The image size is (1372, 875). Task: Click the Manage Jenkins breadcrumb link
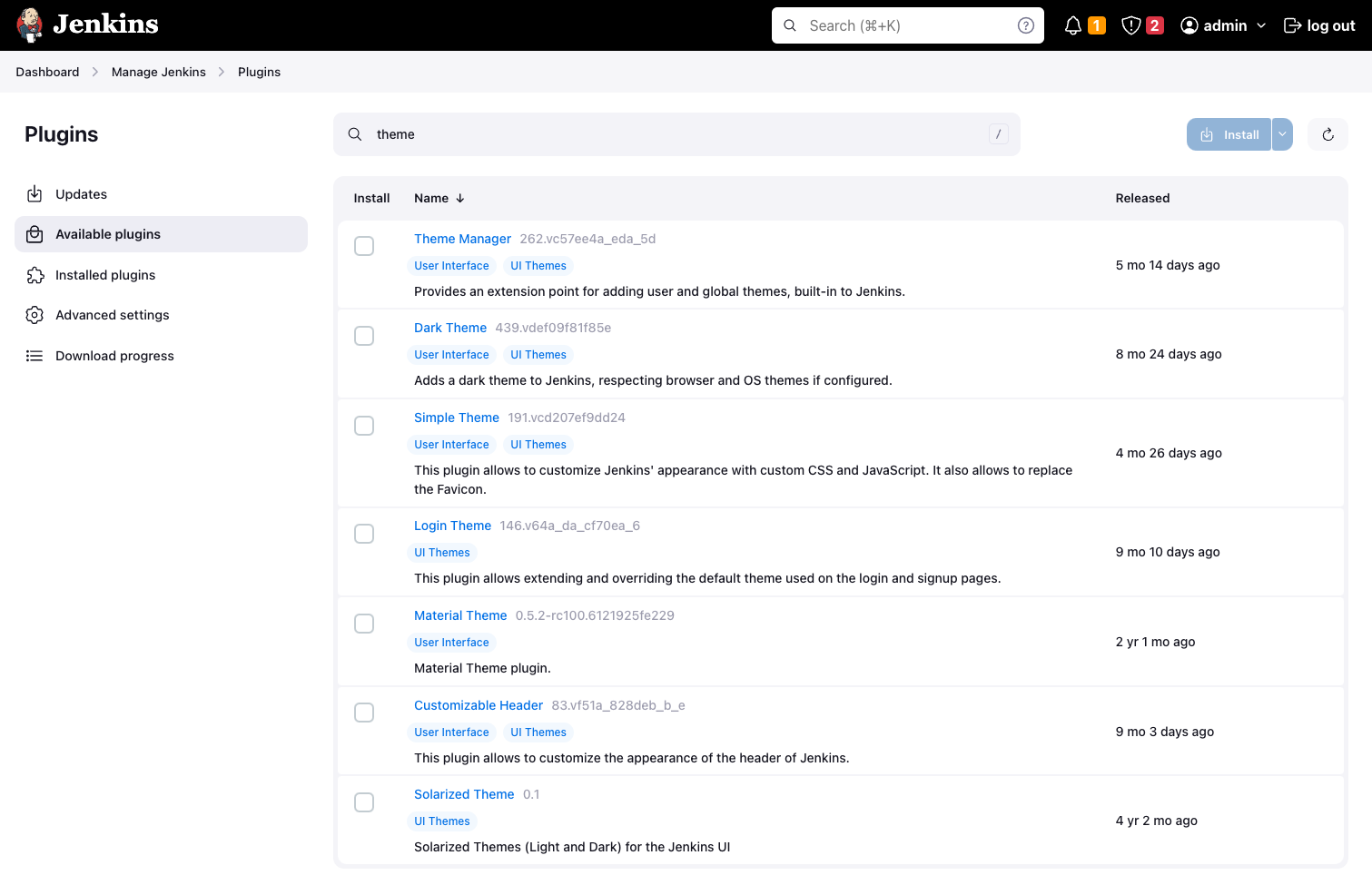[x=159, y=72]
